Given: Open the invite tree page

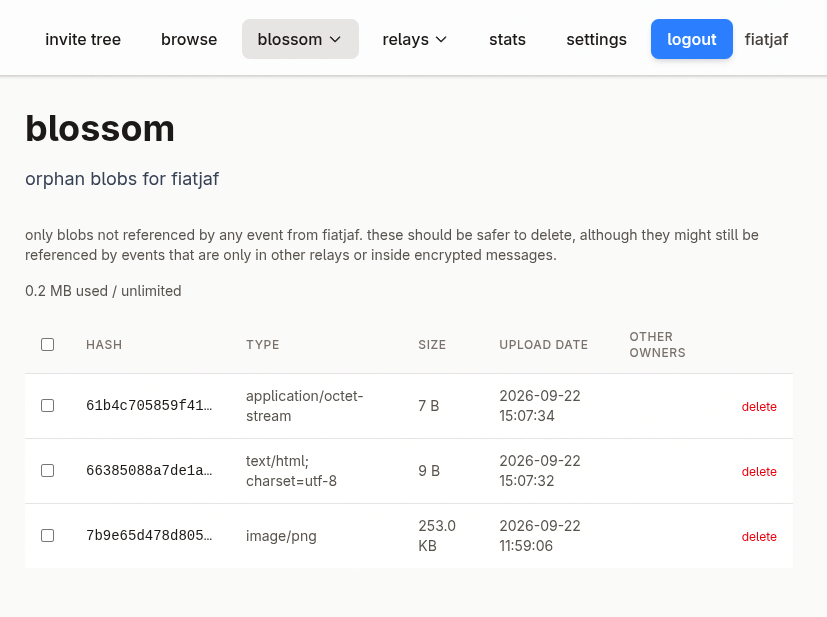Looking at the screenshot, I should coord(83,40).
